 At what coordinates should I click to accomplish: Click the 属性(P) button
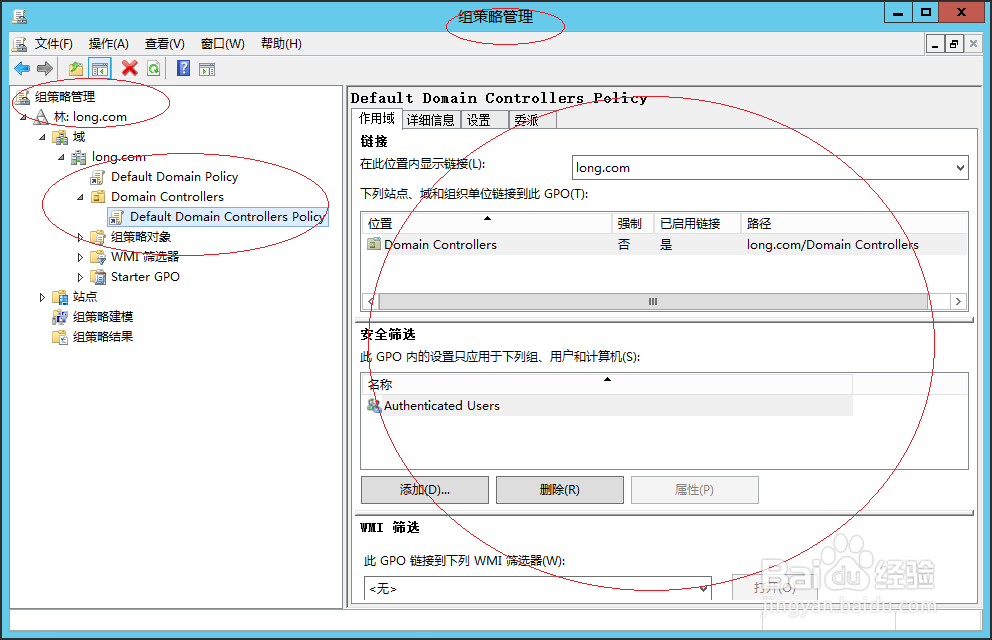click(x=695, y=489)
